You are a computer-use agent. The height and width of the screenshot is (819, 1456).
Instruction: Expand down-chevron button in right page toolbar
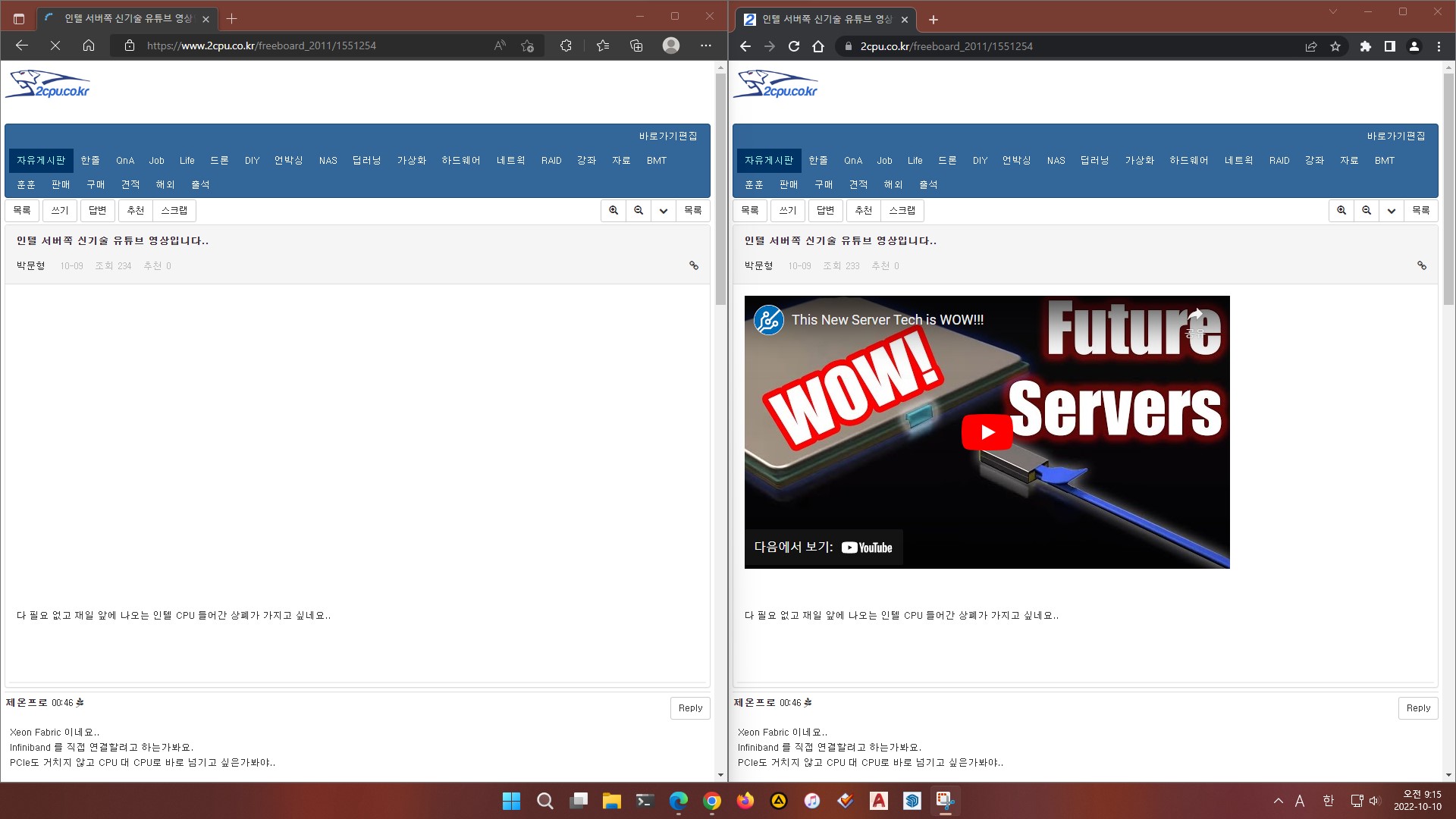click(x=1392, y=210)
